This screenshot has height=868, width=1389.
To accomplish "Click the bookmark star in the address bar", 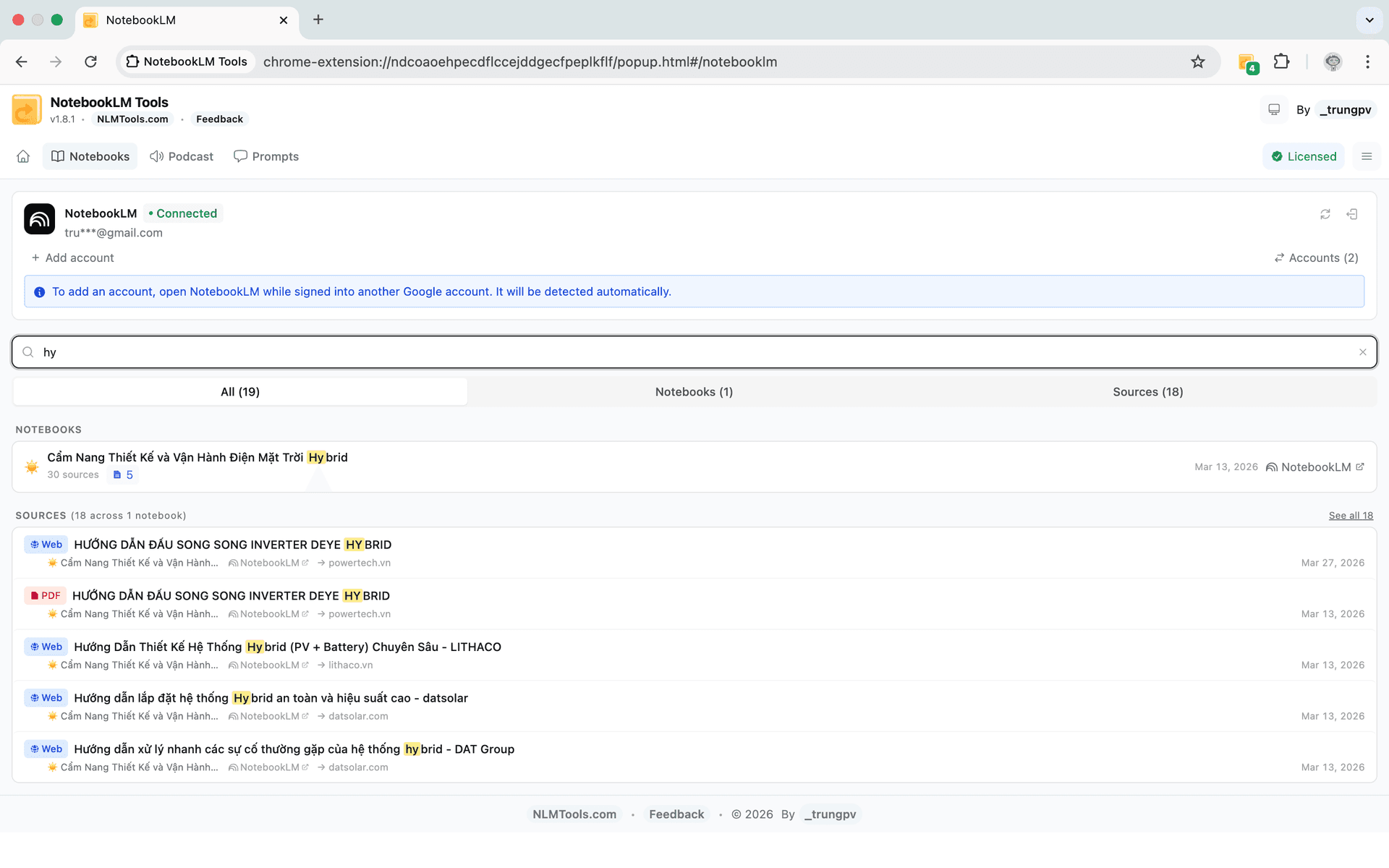I will click(1198, 61).
